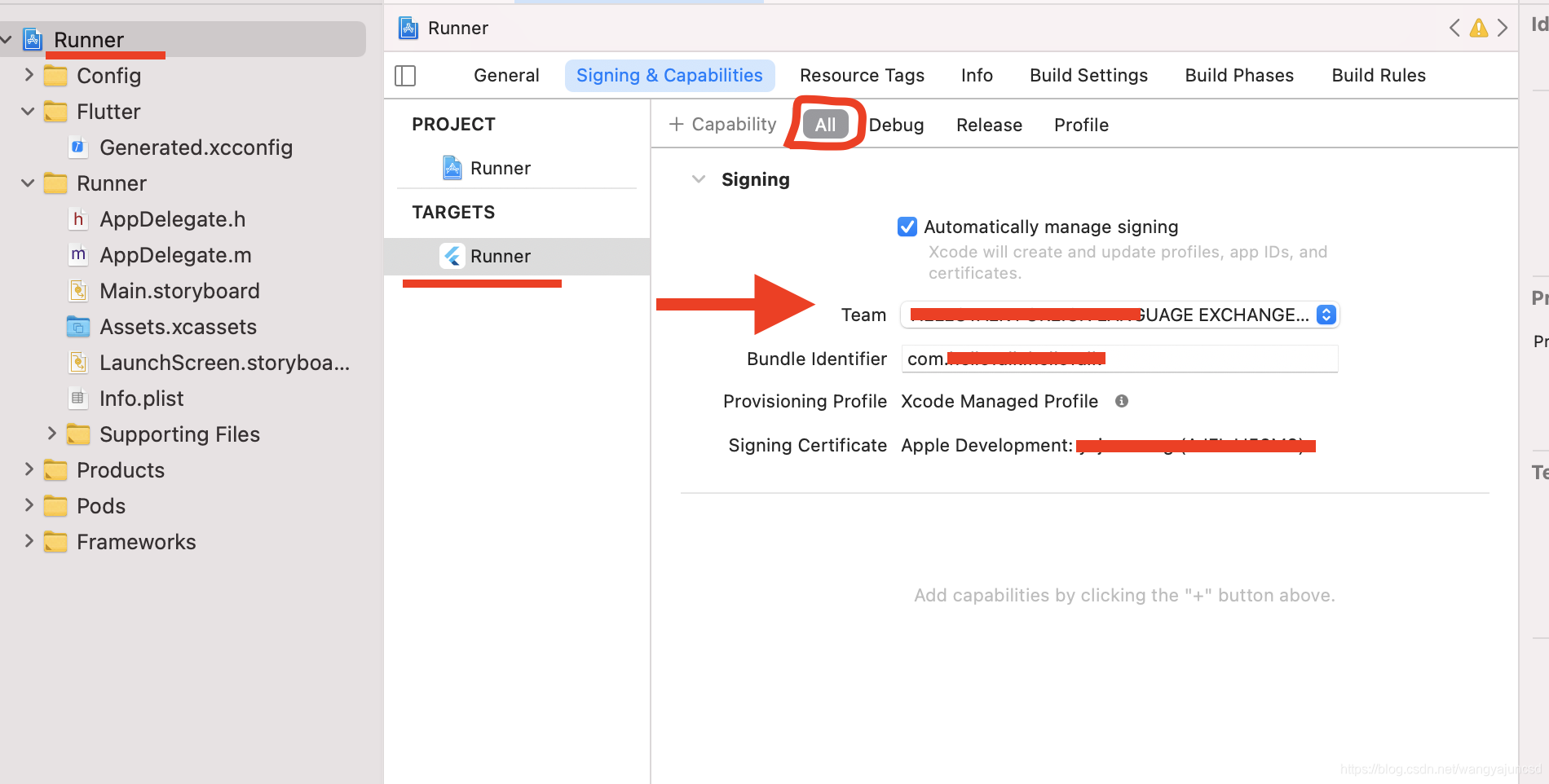Select Assets.xcassets file name
This screenshot has height=784, width=1549.
178,327
